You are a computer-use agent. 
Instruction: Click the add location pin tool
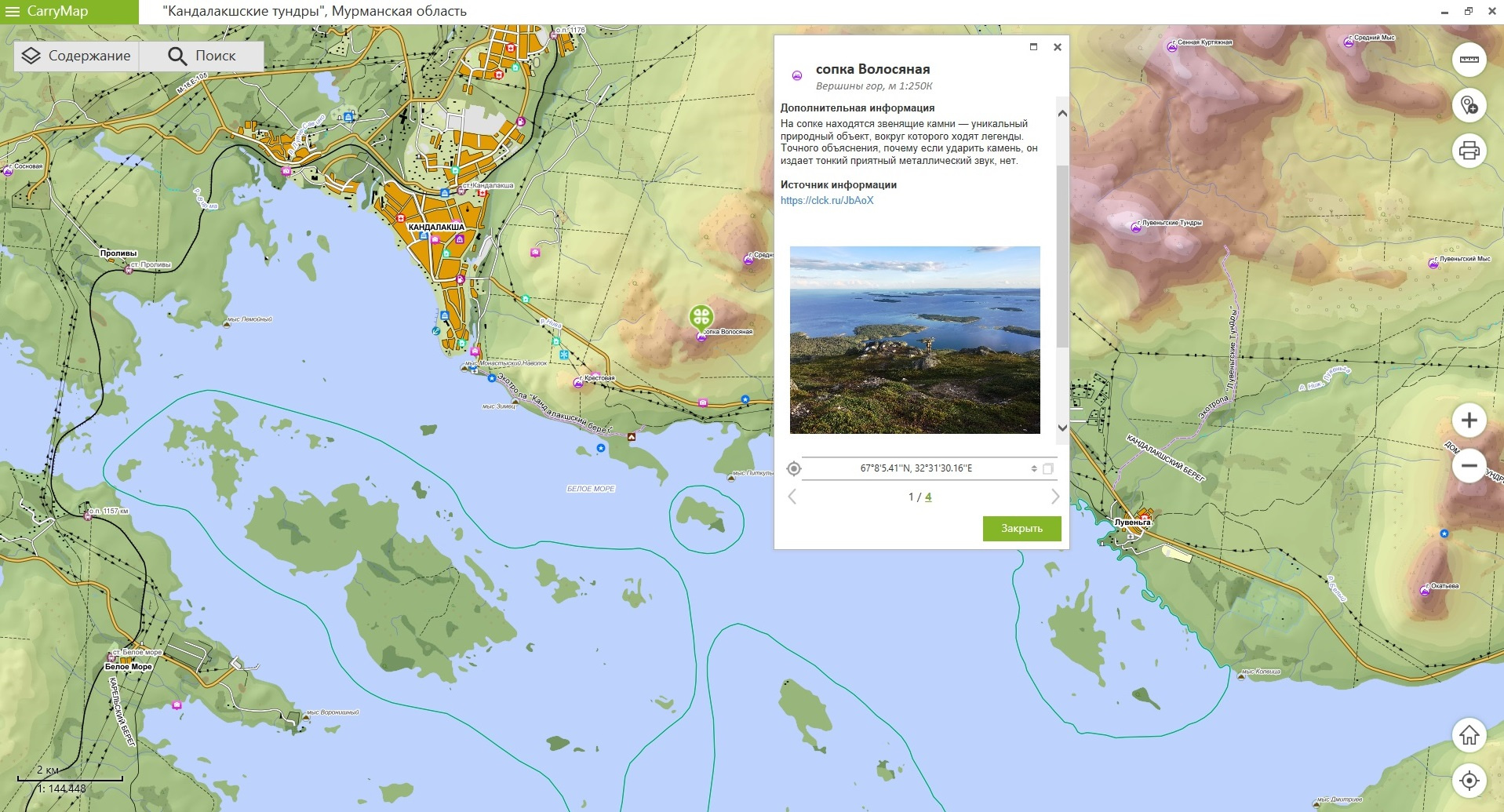pyautogui.click(x=1469, y=105)
